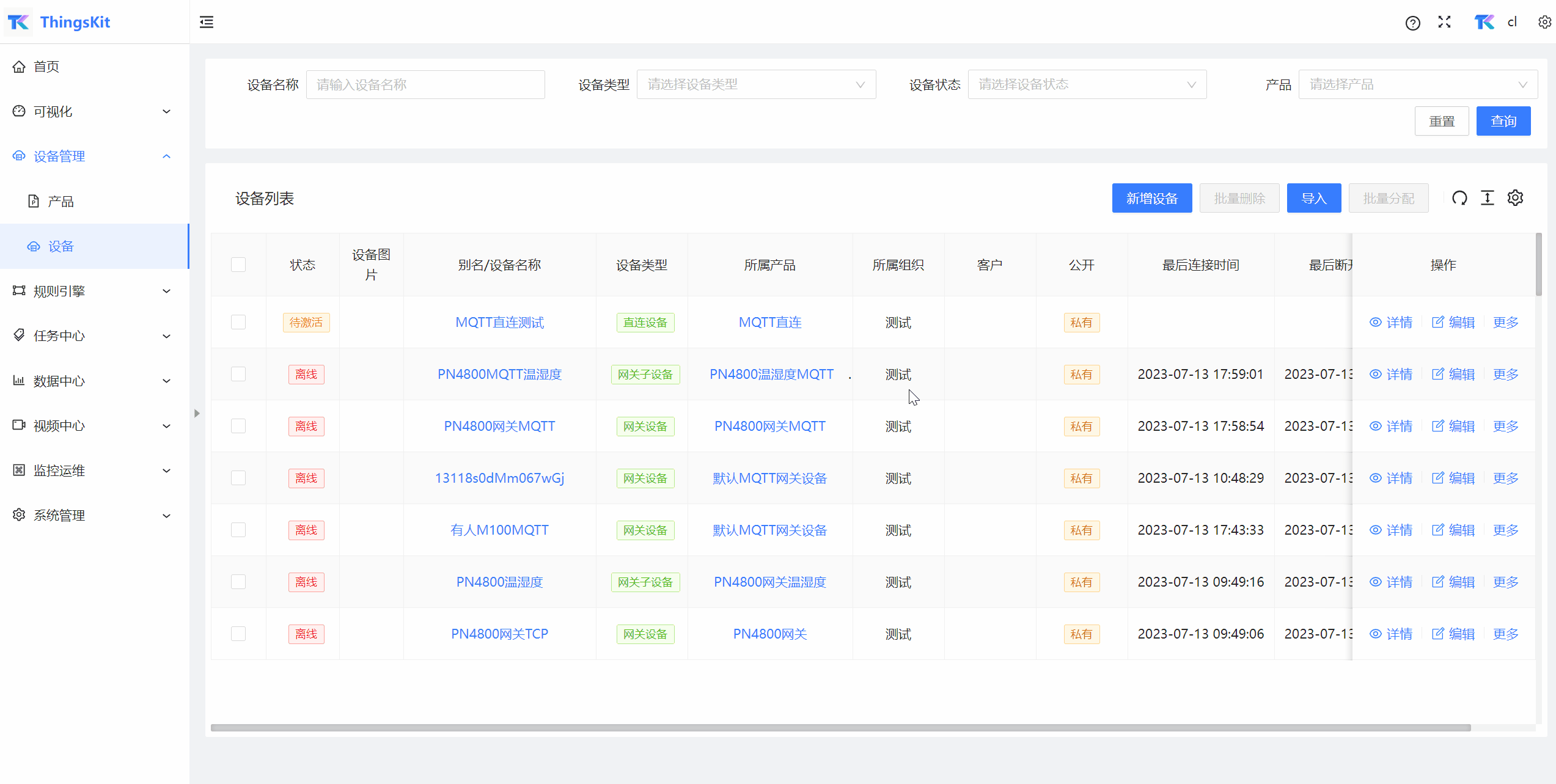
Task: Open the 首页 menu item
Action: click(46, 67)
